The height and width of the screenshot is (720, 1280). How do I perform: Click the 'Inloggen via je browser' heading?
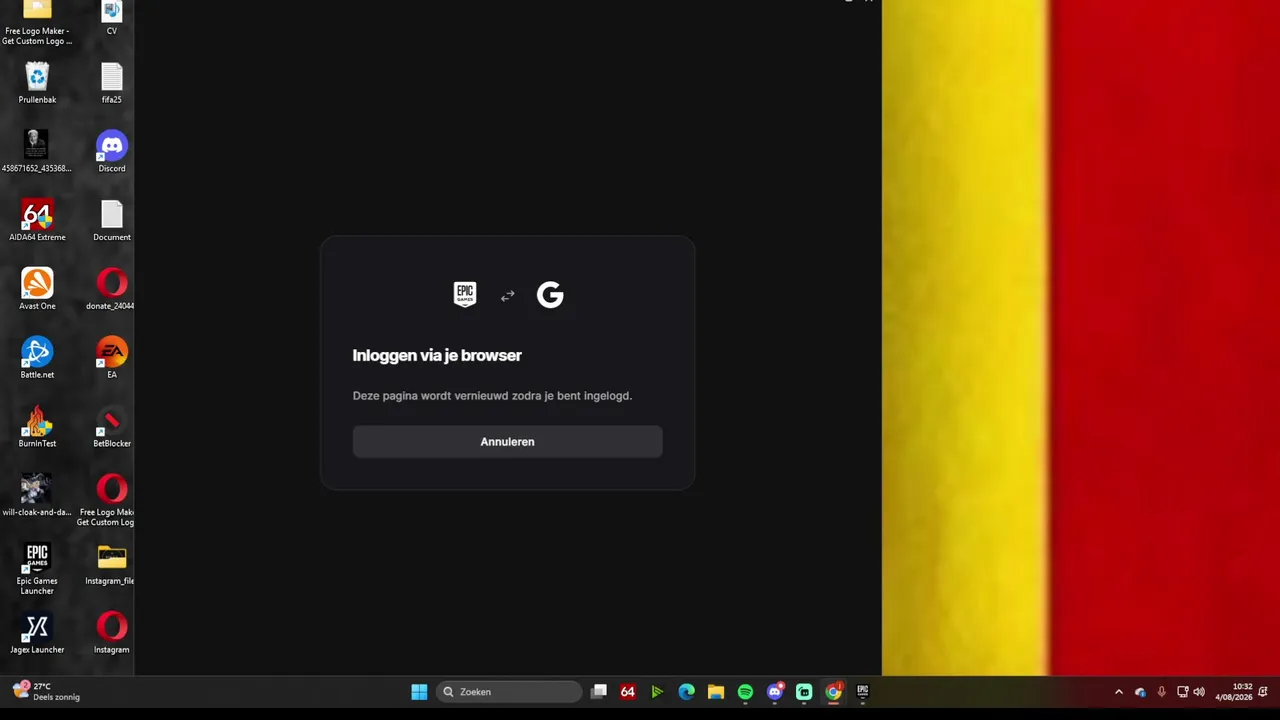[437, 355]
